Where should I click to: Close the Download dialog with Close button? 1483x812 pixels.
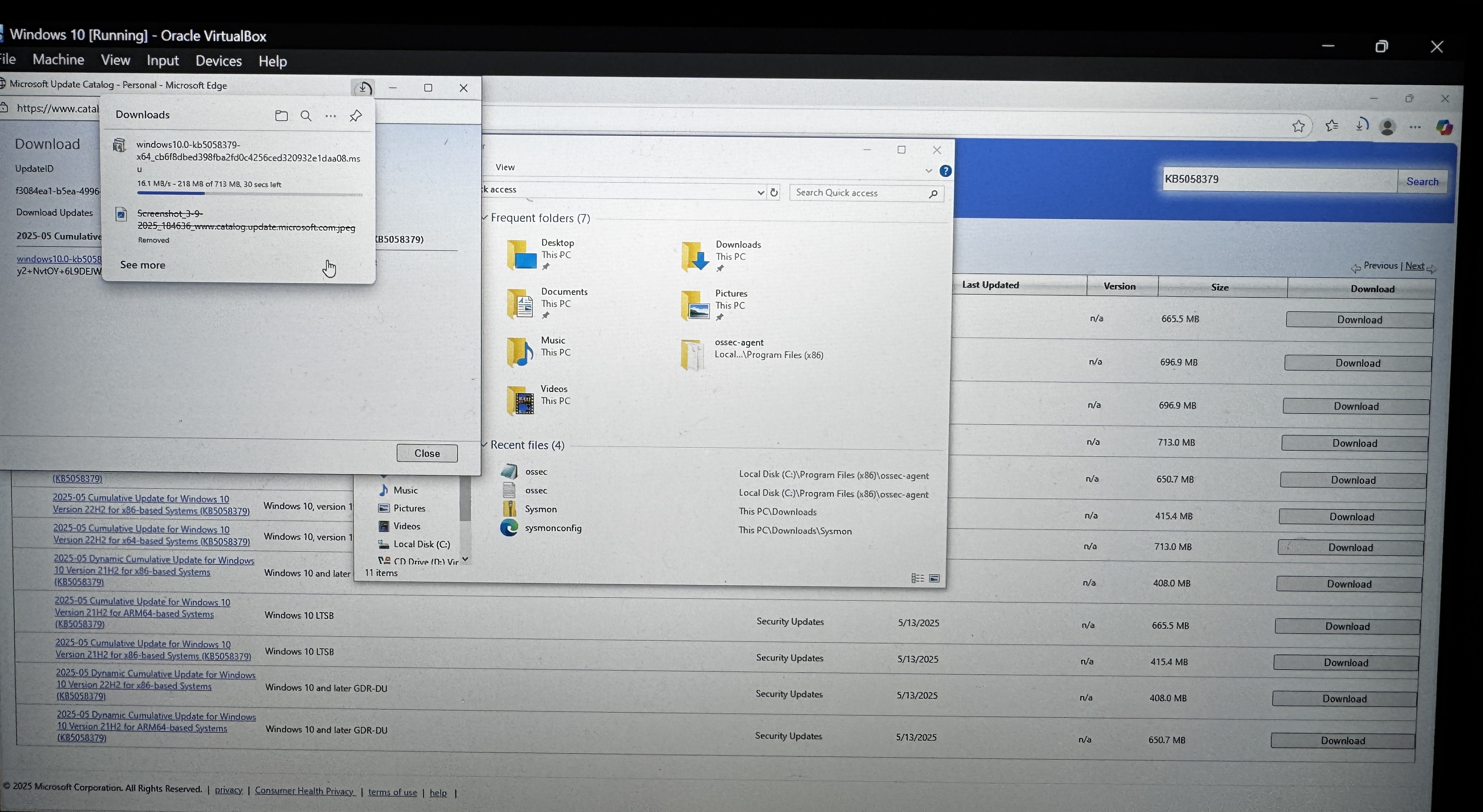(x=427, y=454)
